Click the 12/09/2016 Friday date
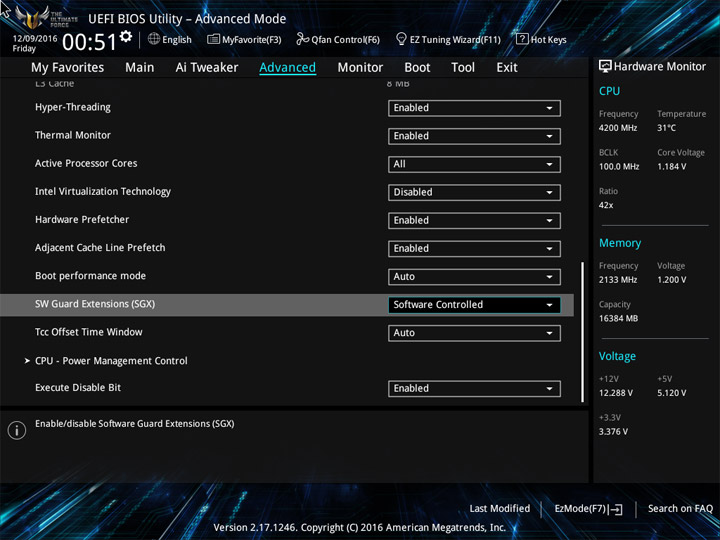This screenshot has width=720, height=540. point(34,43)
